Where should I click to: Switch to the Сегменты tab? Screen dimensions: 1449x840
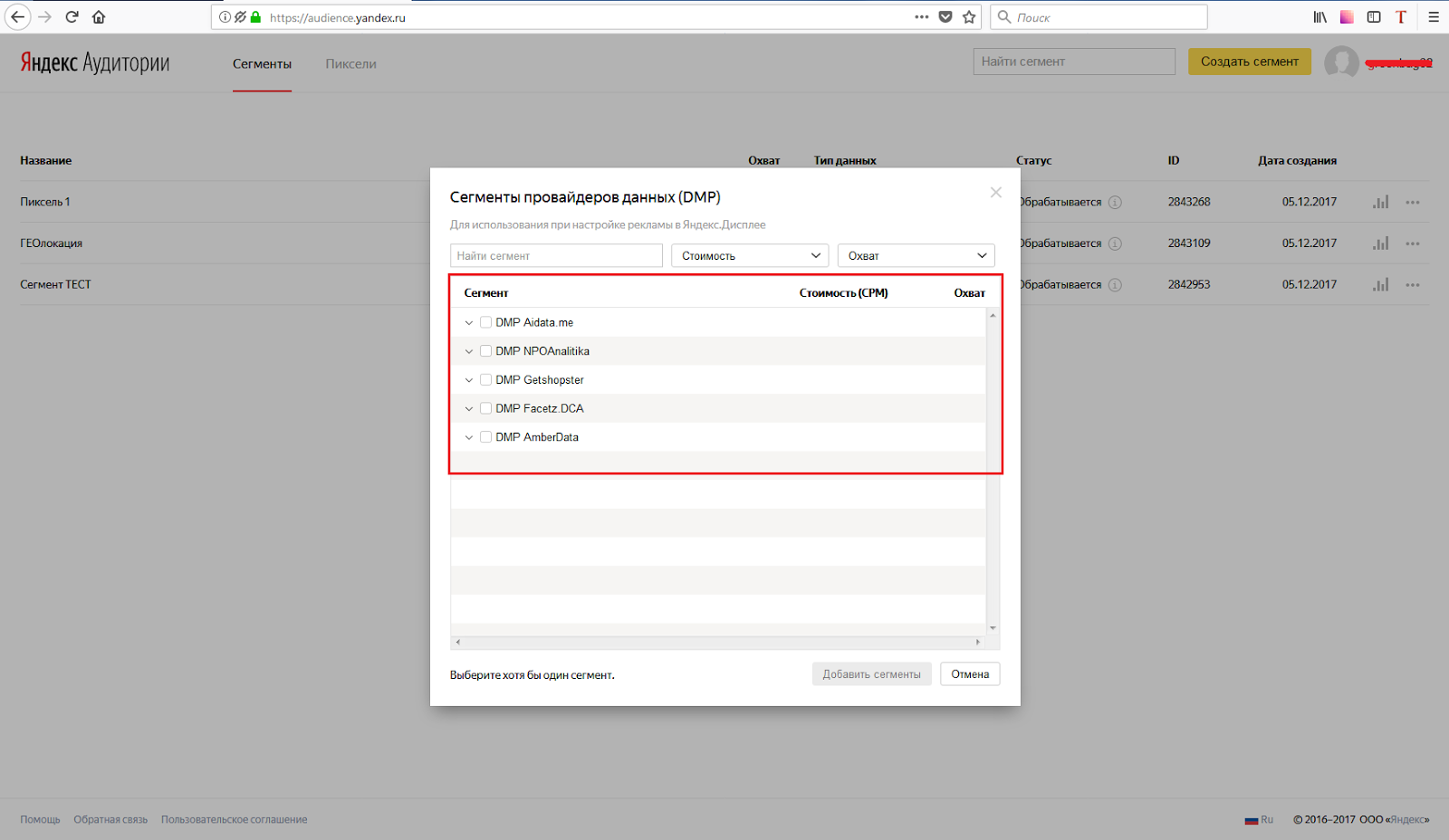pos(262,63)
